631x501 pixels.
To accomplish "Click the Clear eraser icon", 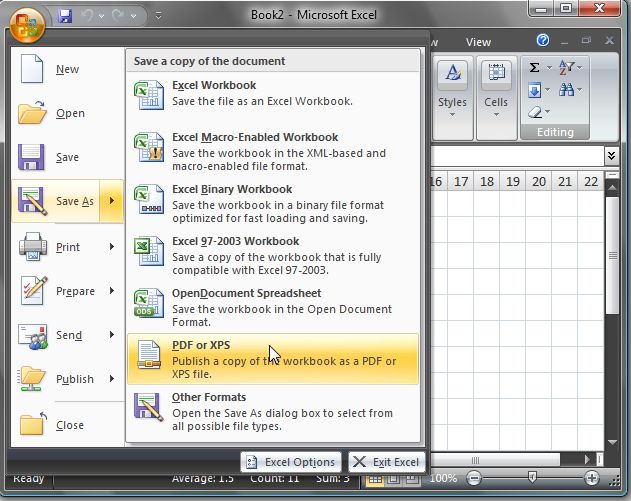I will [535, 112].
